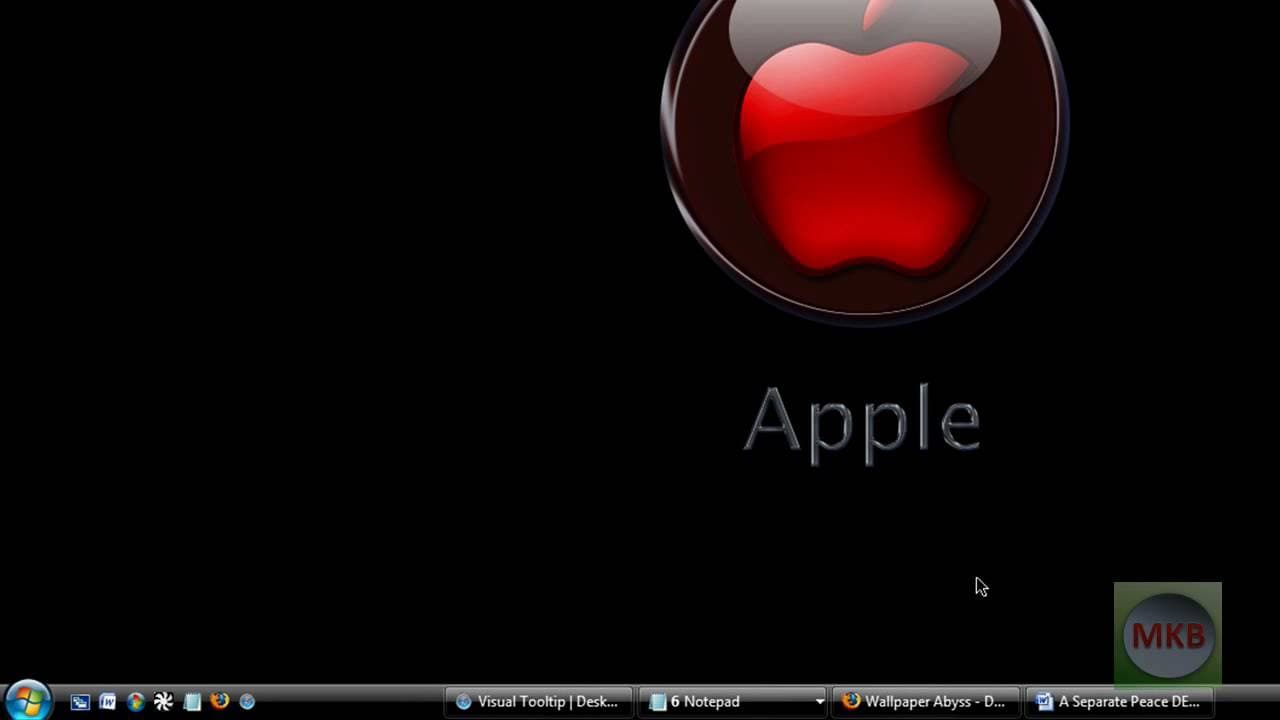Click the Safari icon on Visual Tooltip button
1280x720 pixels.
point(463,702)
